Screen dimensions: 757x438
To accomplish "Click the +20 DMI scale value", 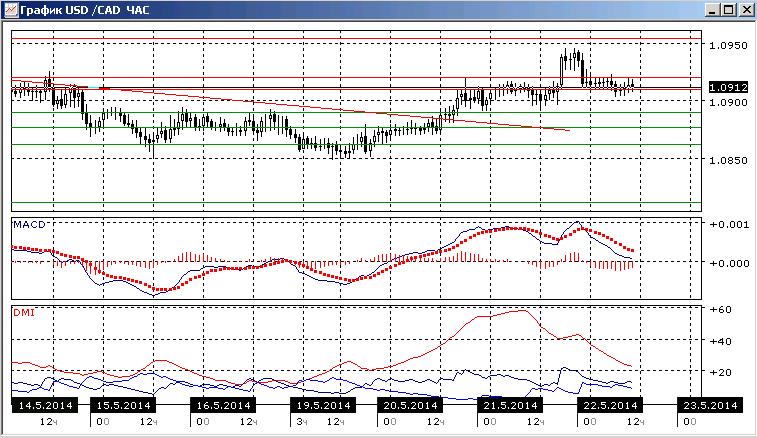I will pyautogui.click(x=720, y=372).
